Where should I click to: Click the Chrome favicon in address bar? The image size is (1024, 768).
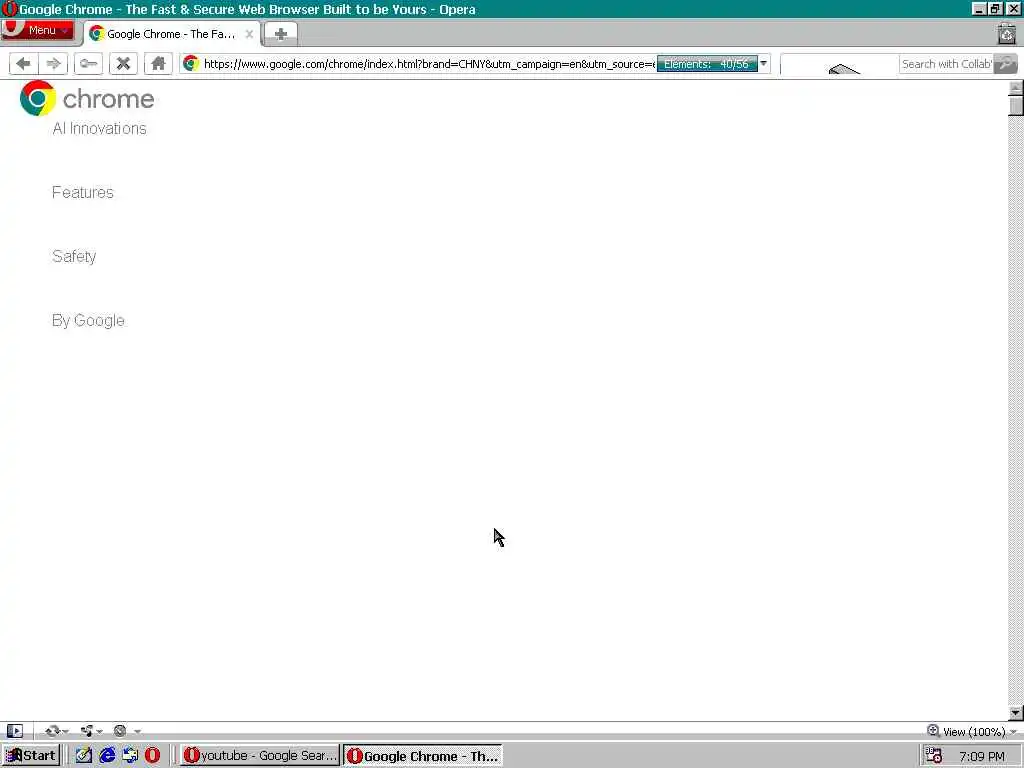pyautogui.click(x=191, y=63)
